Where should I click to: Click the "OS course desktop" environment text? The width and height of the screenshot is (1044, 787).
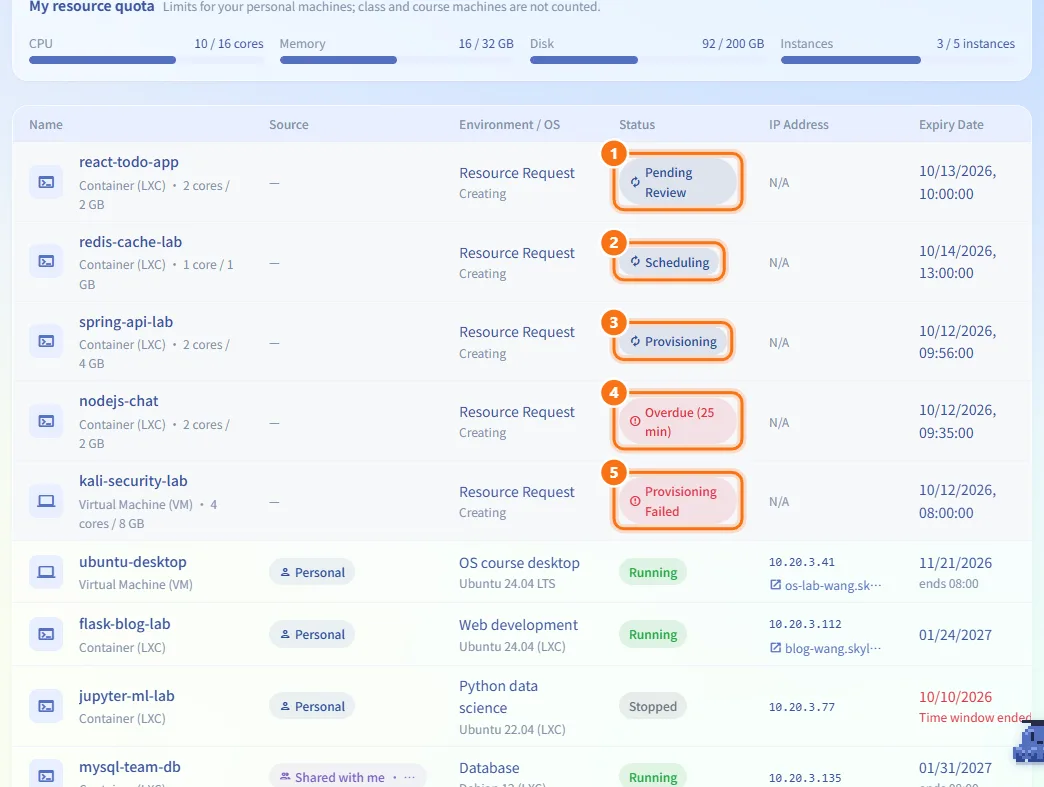pos(519,563)
